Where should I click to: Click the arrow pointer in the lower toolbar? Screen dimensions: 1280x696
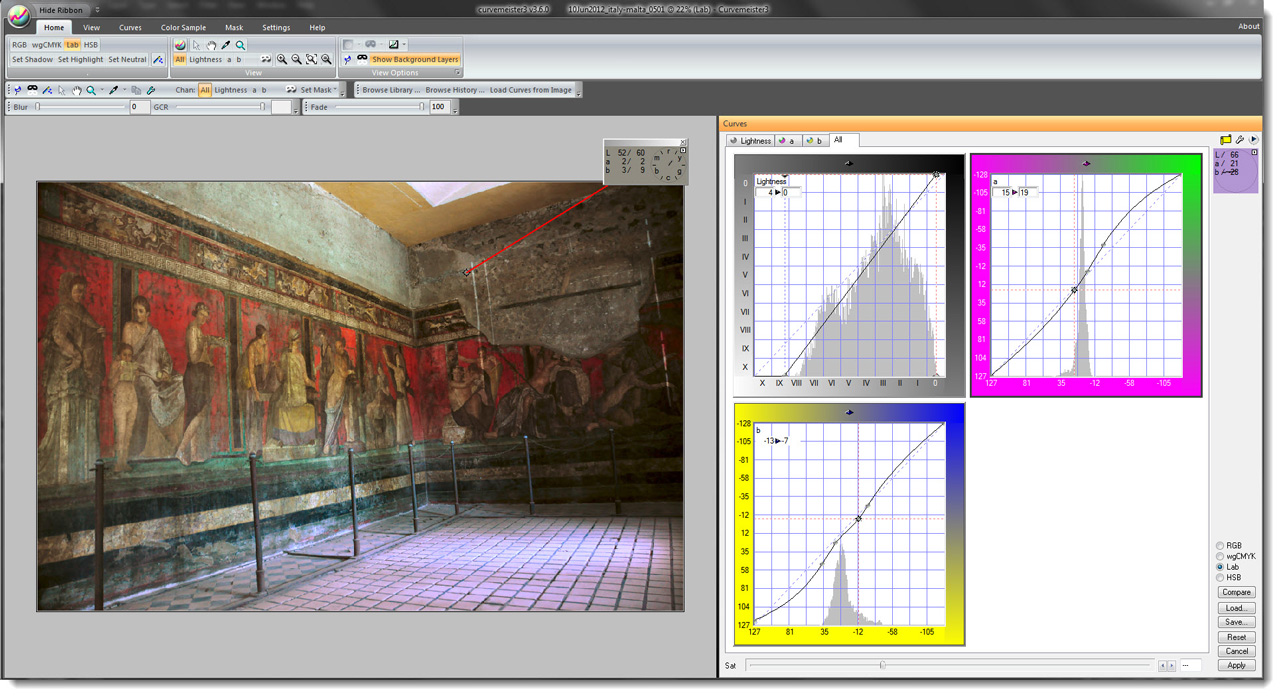[62, 90]
